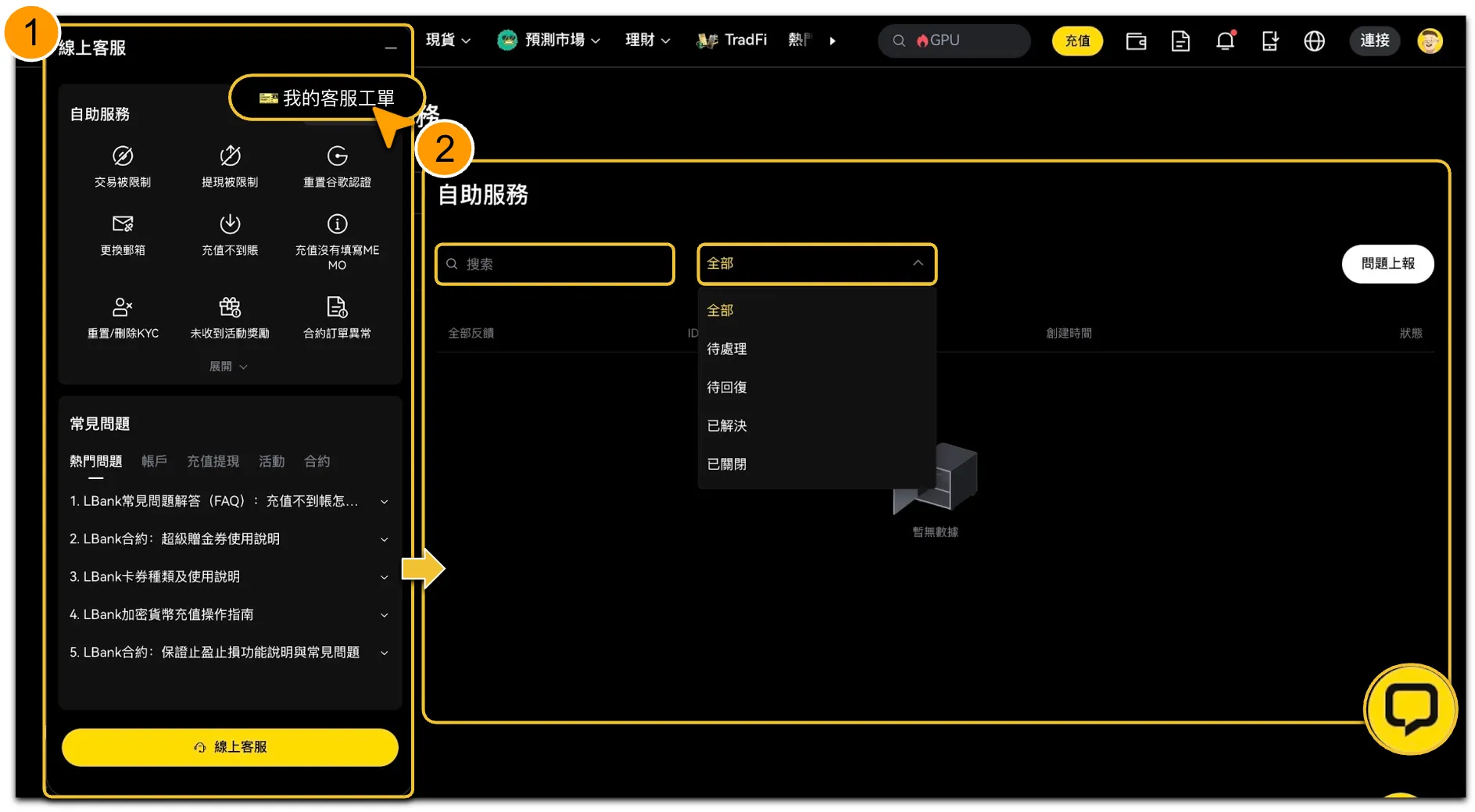Select 已解決 in the status dropdown list

click(817, 425)
